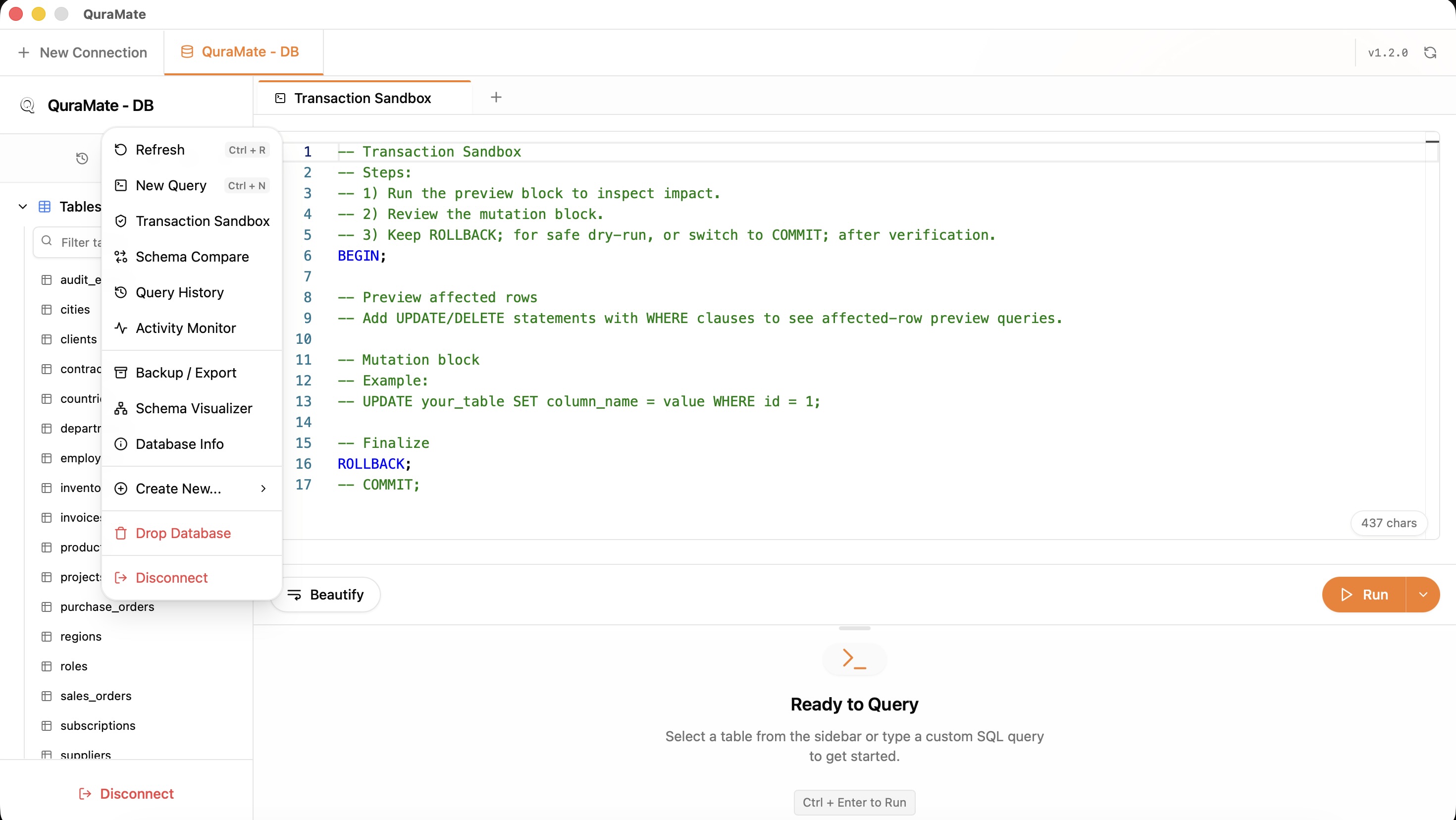This screenshot has height=820, width=1456.
Task: Click the table icon beside sales_orders
Action: [x=47, y=696]
